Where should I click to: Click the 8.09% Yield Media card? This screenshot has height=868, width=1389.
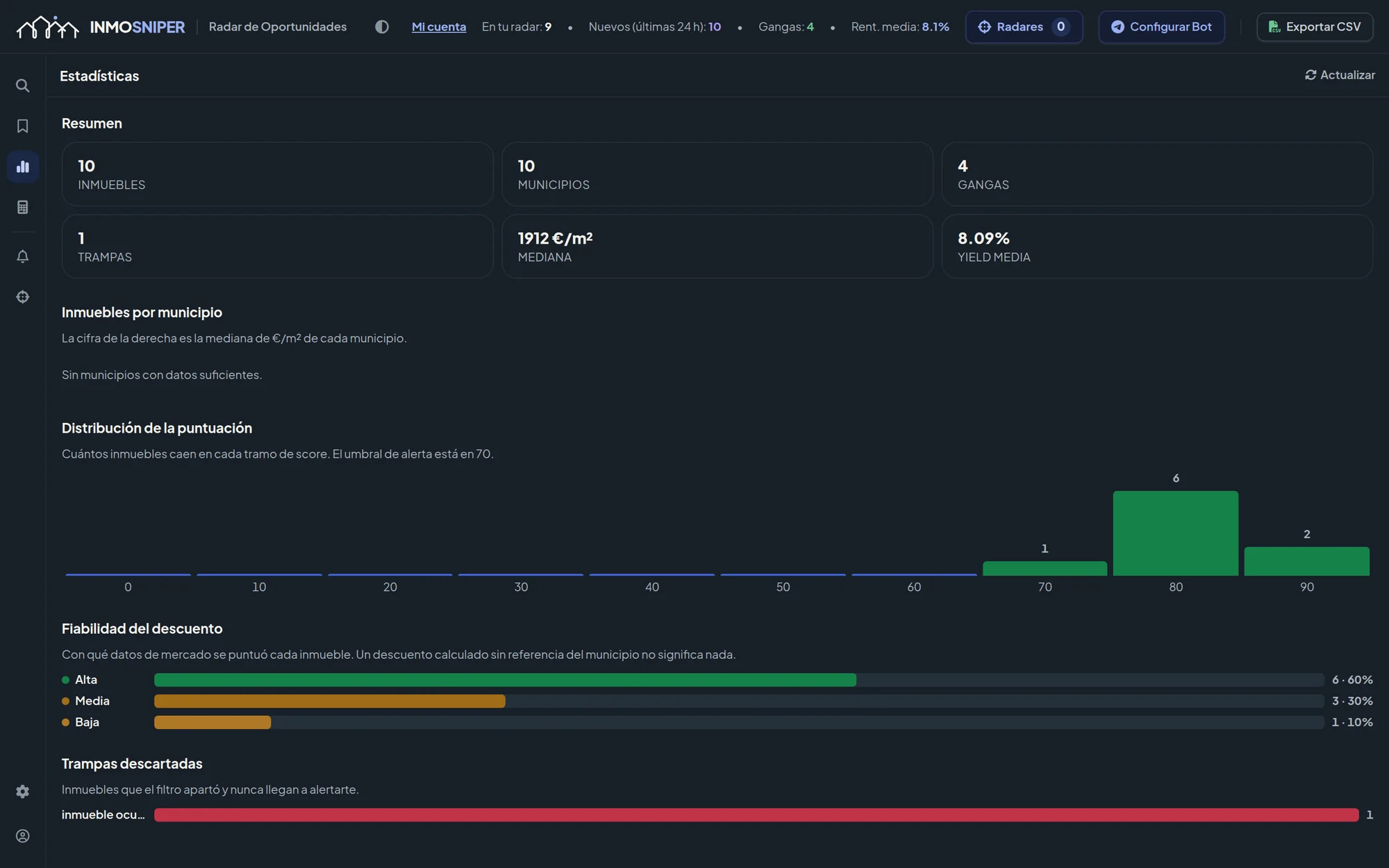click(x=1157, y=247)
